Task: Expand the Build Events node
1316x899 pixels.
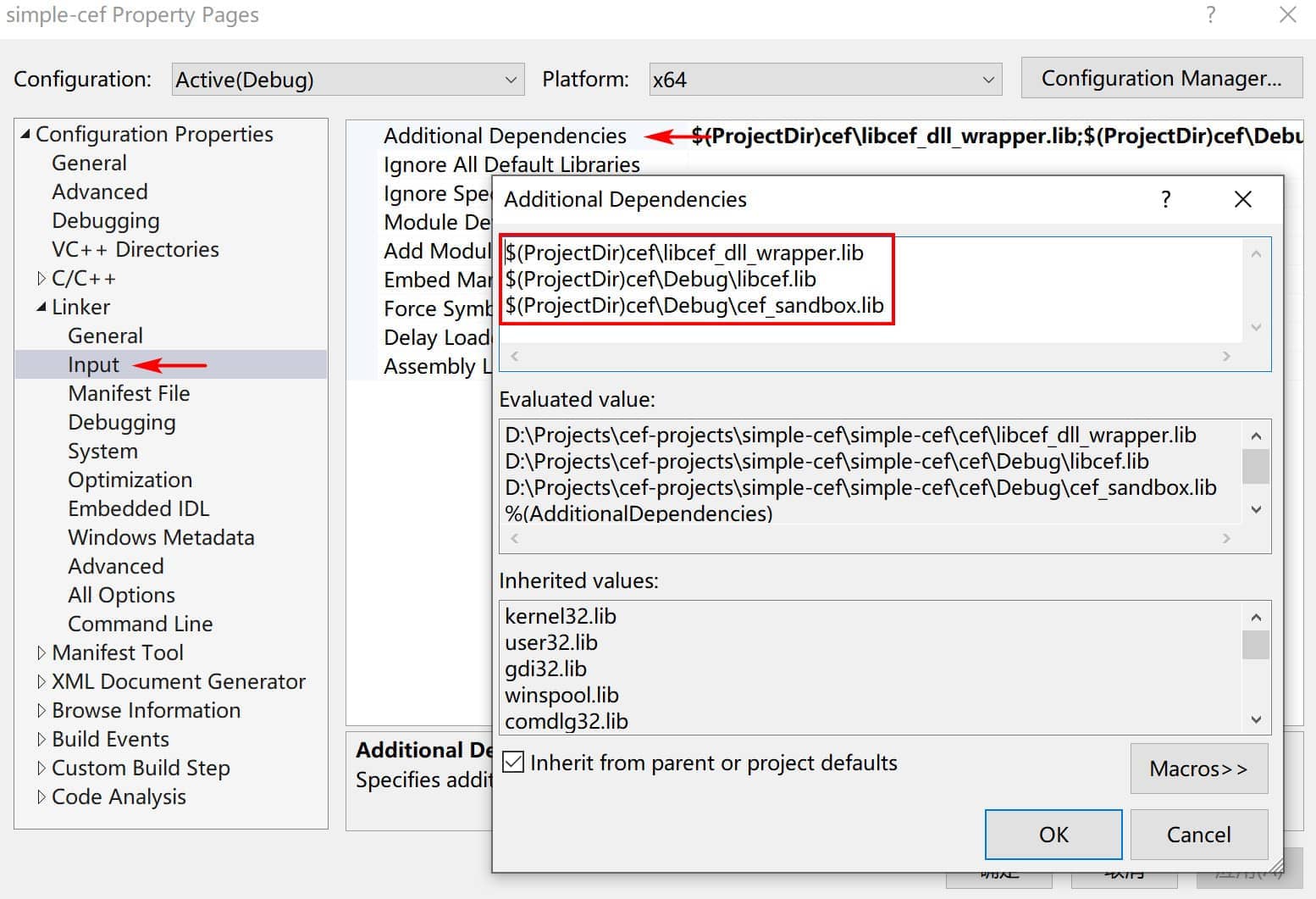Action: (41, 739)
